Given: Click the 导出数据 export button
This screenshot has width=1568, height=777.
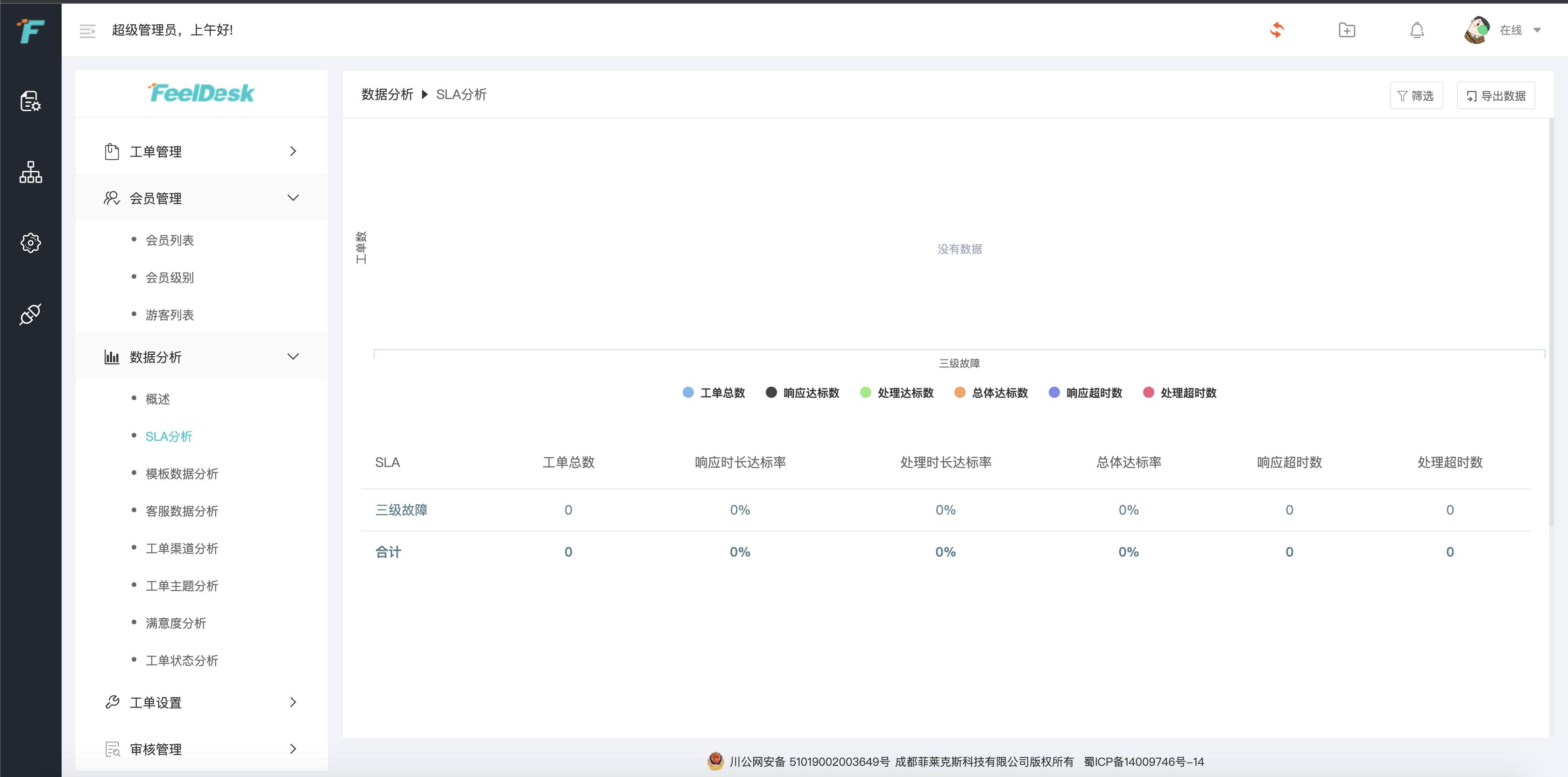Looking at the screenshot, I should click(1496, 95).
